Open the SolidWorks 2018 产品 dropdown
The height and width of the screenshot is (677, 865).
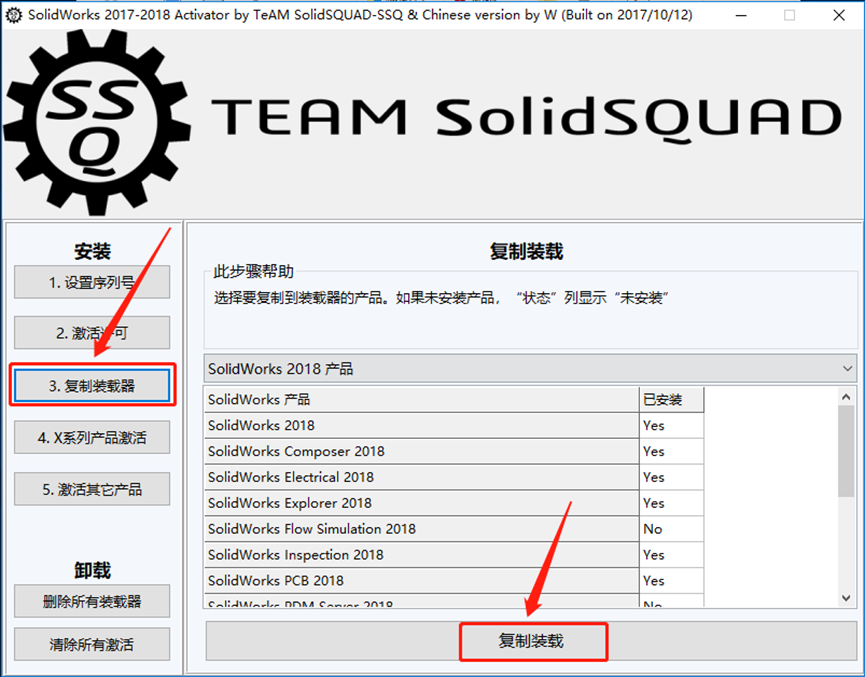(525, 368)
